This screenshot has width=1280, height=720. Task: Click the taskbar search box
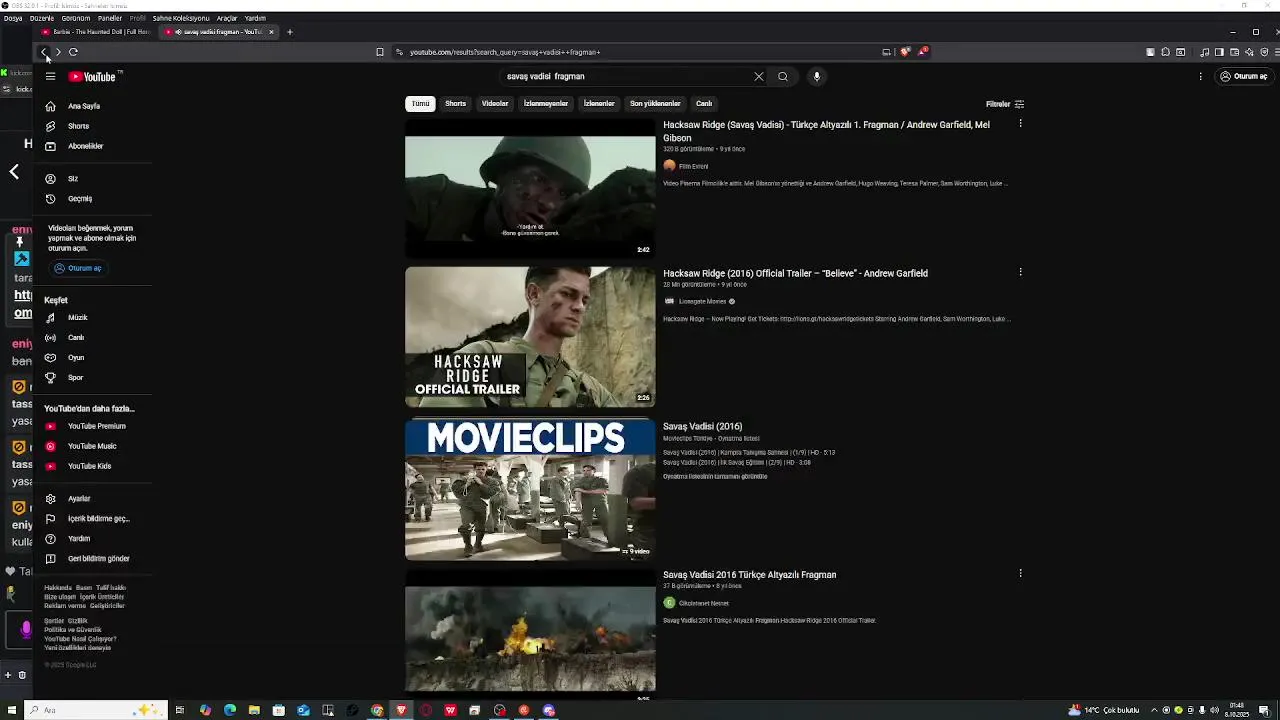point(95,710)
